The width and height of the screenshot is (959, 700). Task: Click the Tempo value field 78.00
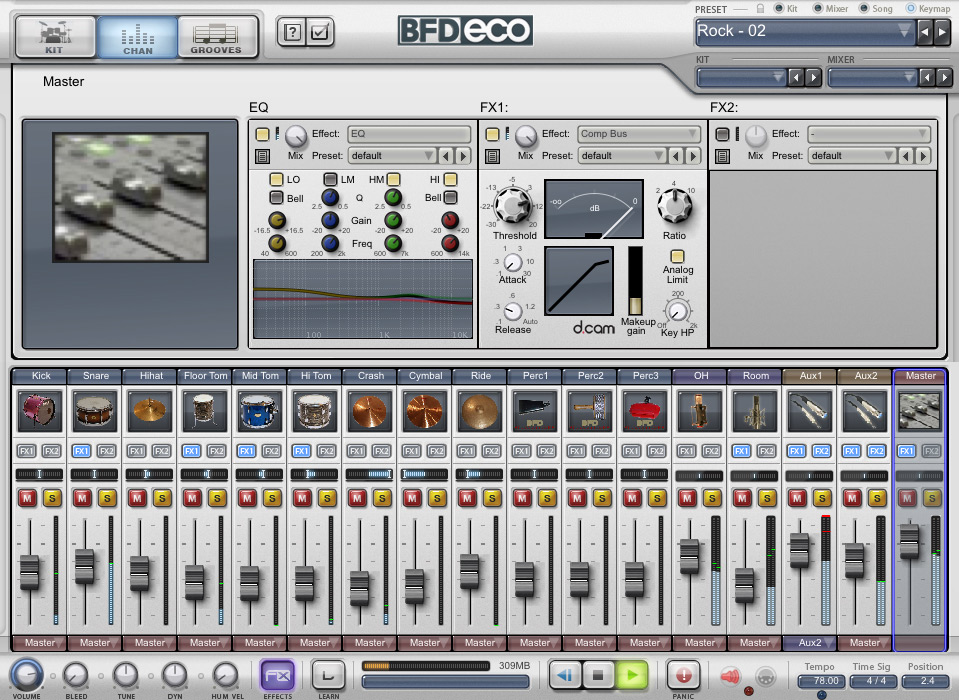822,680
